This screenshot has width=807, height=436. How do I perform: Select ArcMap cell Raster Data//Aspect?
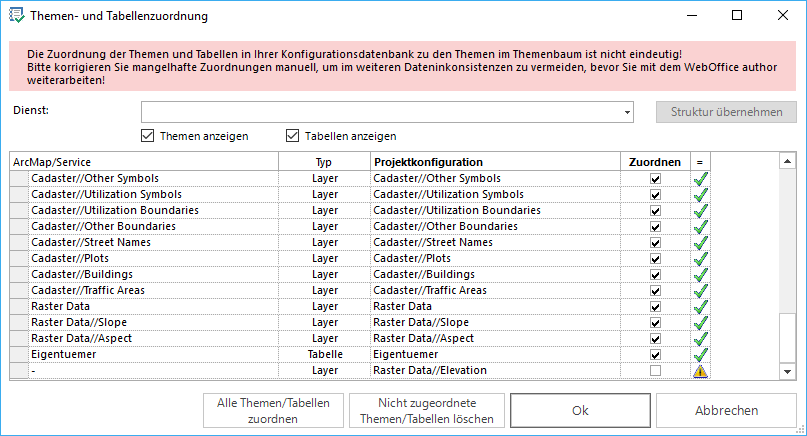153,338
